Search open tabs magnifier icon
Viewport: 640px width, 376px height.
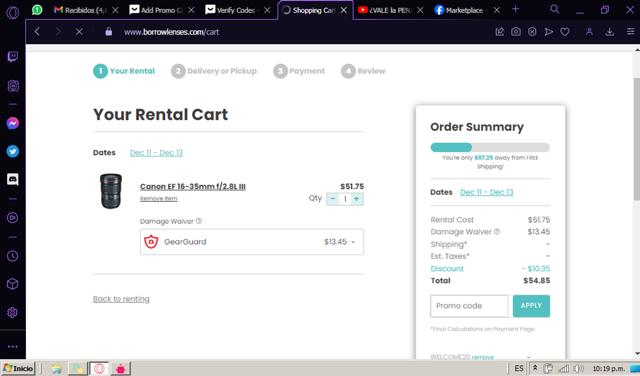pos(554,9)
